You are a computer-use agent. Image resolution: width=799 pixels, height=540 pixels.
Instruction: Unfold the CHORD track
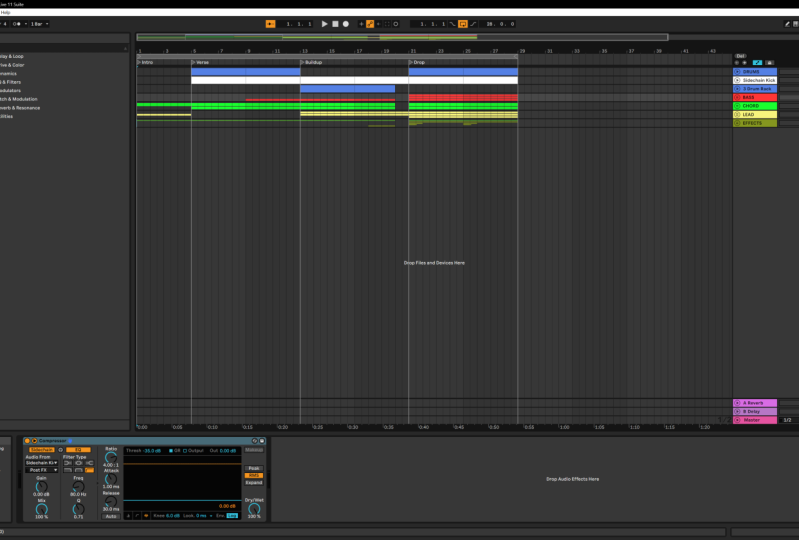[737, 106]
